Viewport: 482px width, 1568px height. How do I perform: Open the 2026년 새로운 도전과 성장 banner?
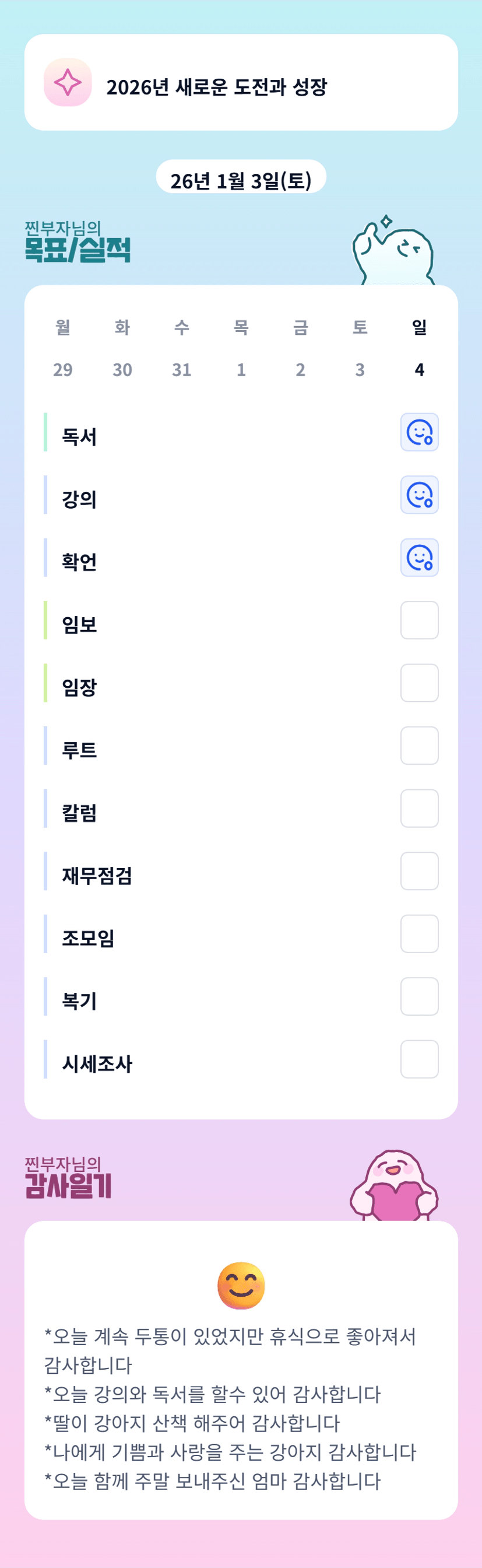[241, 82]
